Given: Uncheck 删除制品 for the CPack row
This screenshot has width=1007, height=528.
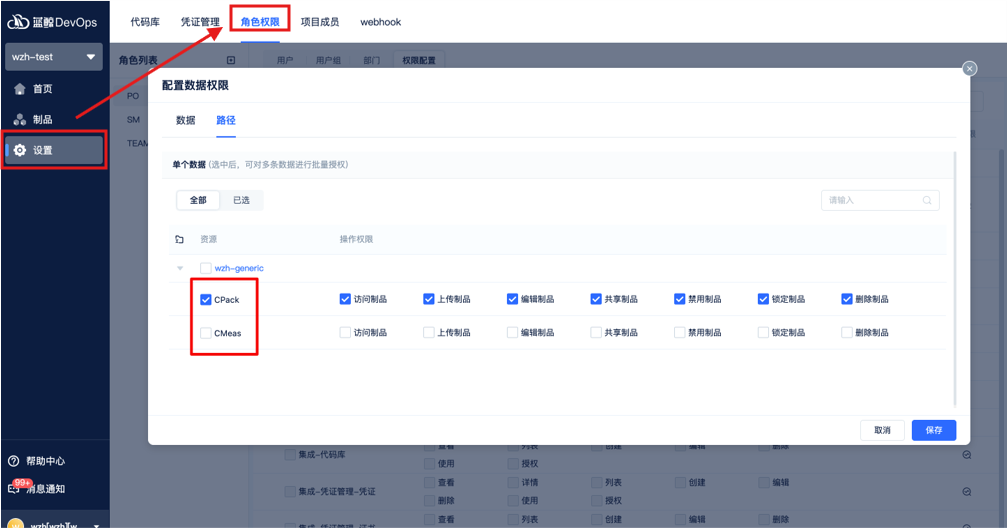Looking at the screenshot, I should coord(847,299).
